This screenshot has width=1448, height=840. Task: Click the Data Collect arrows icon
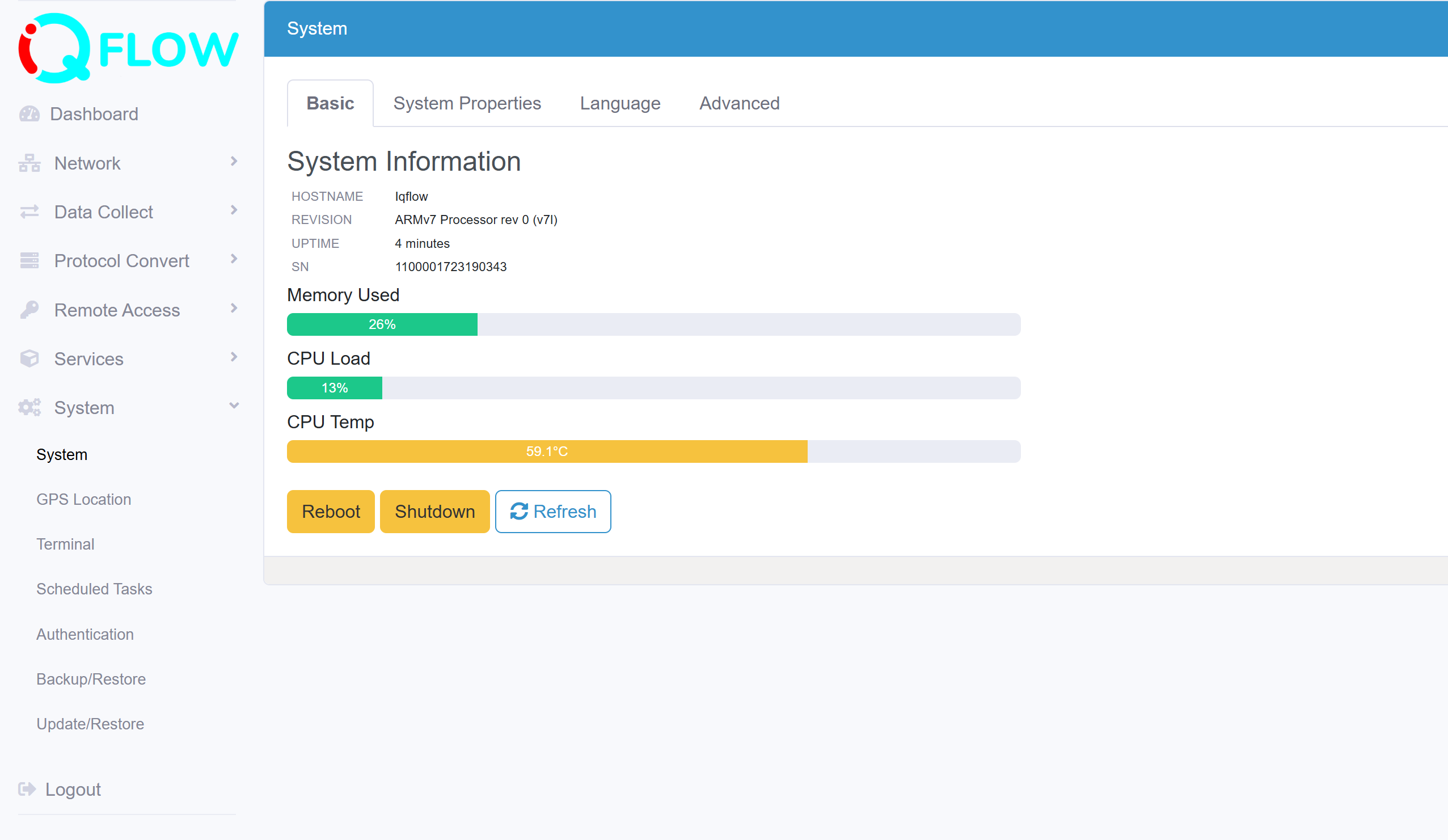(x=29, y=212)
